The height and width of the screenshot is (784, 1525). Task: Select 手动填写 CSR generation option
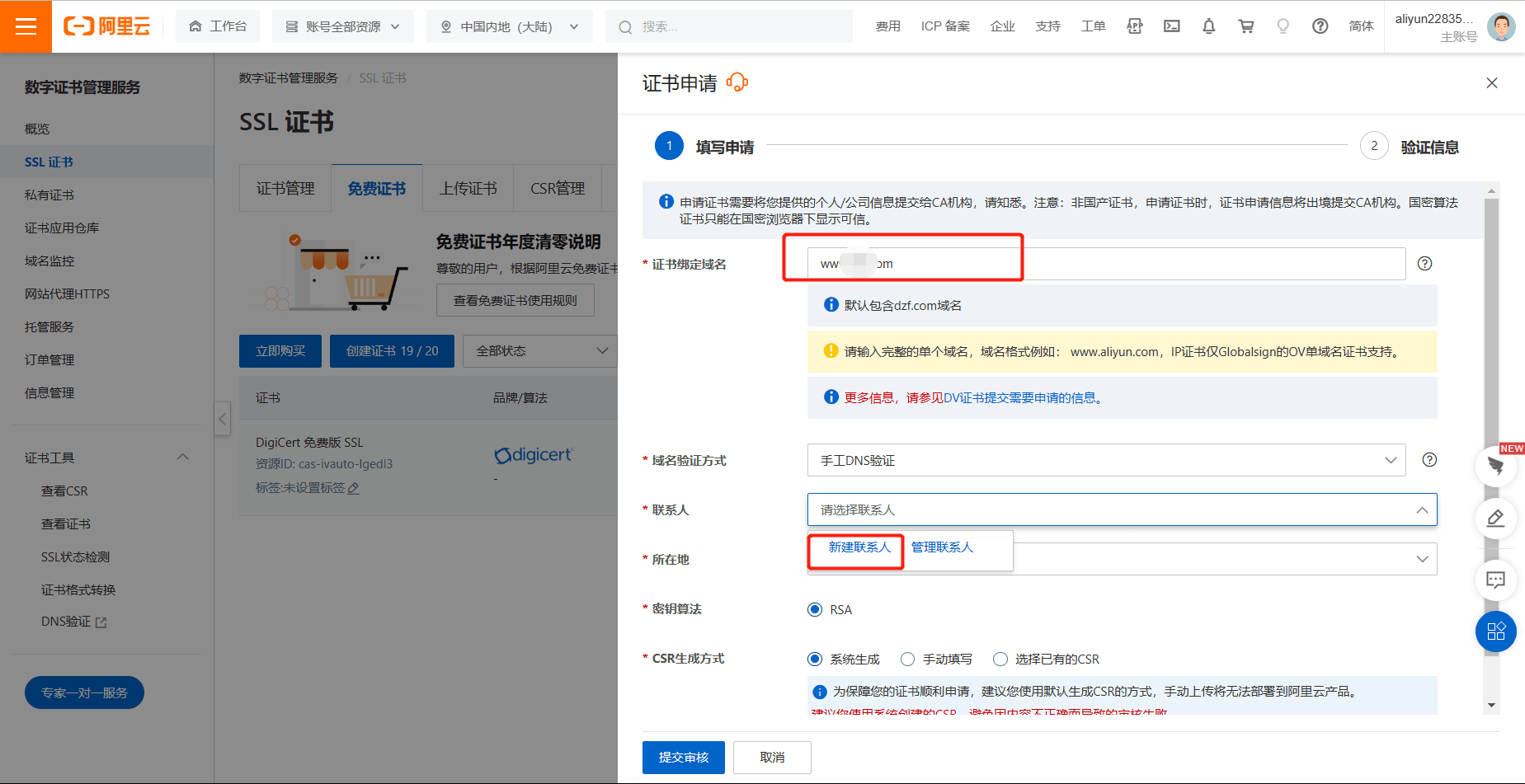point(908,659)
